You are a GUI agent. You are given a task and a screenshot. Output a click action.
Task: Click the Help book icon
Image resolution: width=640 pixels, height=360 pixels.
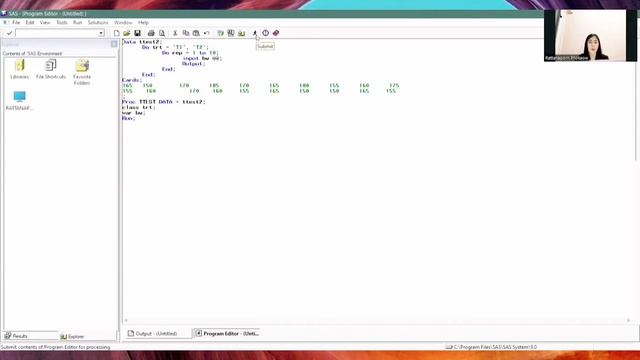click(276, 33)
